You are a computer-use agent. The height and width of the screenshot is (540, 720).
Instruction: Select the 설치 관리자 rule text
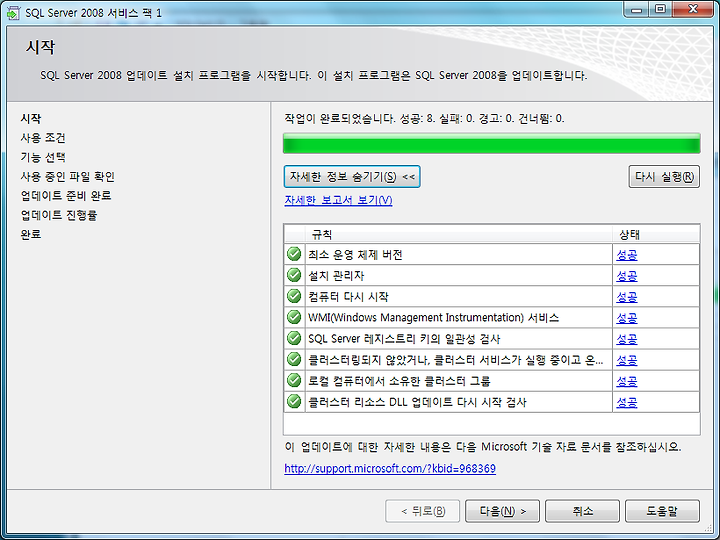point(336,276)
